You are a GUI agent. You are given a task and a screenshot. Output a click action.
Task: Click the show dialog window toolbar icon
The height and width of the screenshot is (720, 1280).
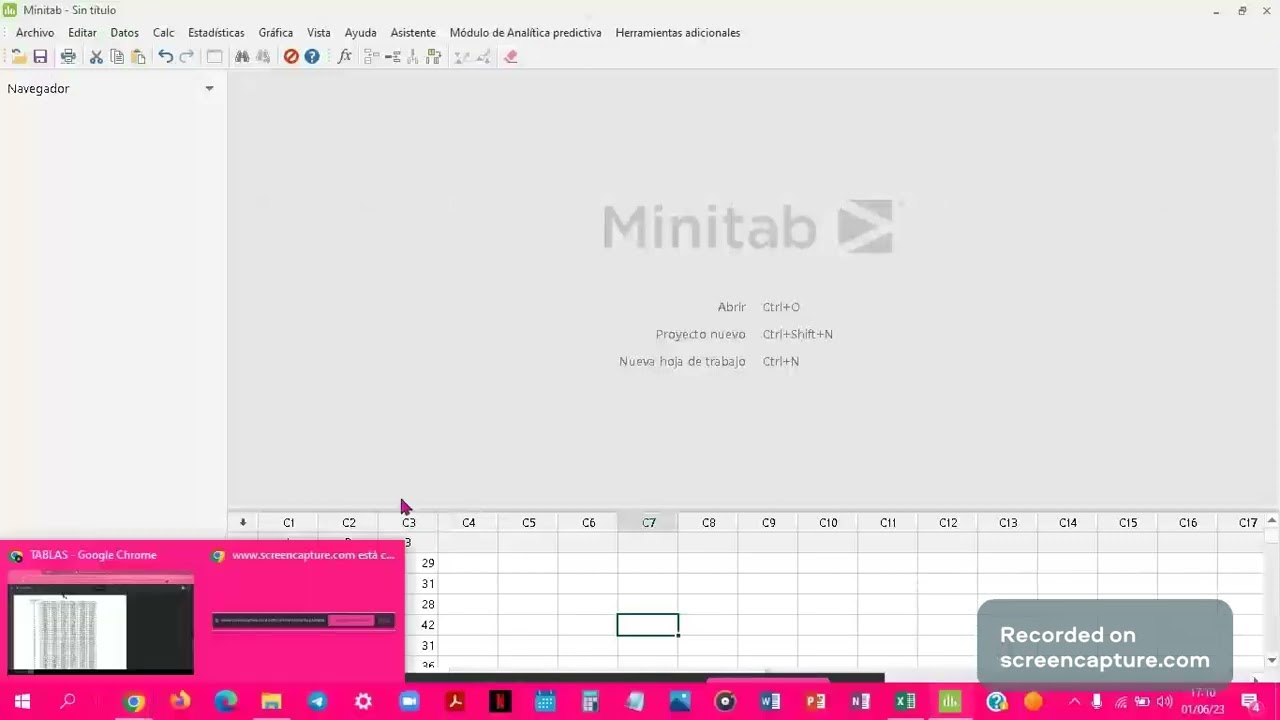point(214,57)
